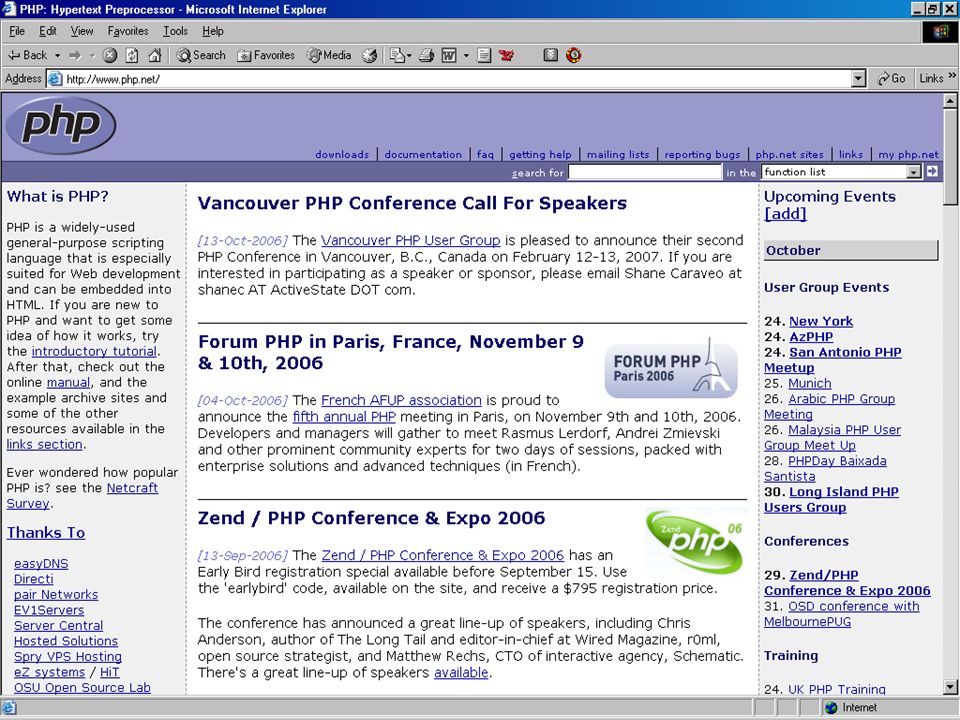The width and height of the screenshot is (960, 720).
Task: Click the scrollbar up arrow
Action: click(950, 100)
